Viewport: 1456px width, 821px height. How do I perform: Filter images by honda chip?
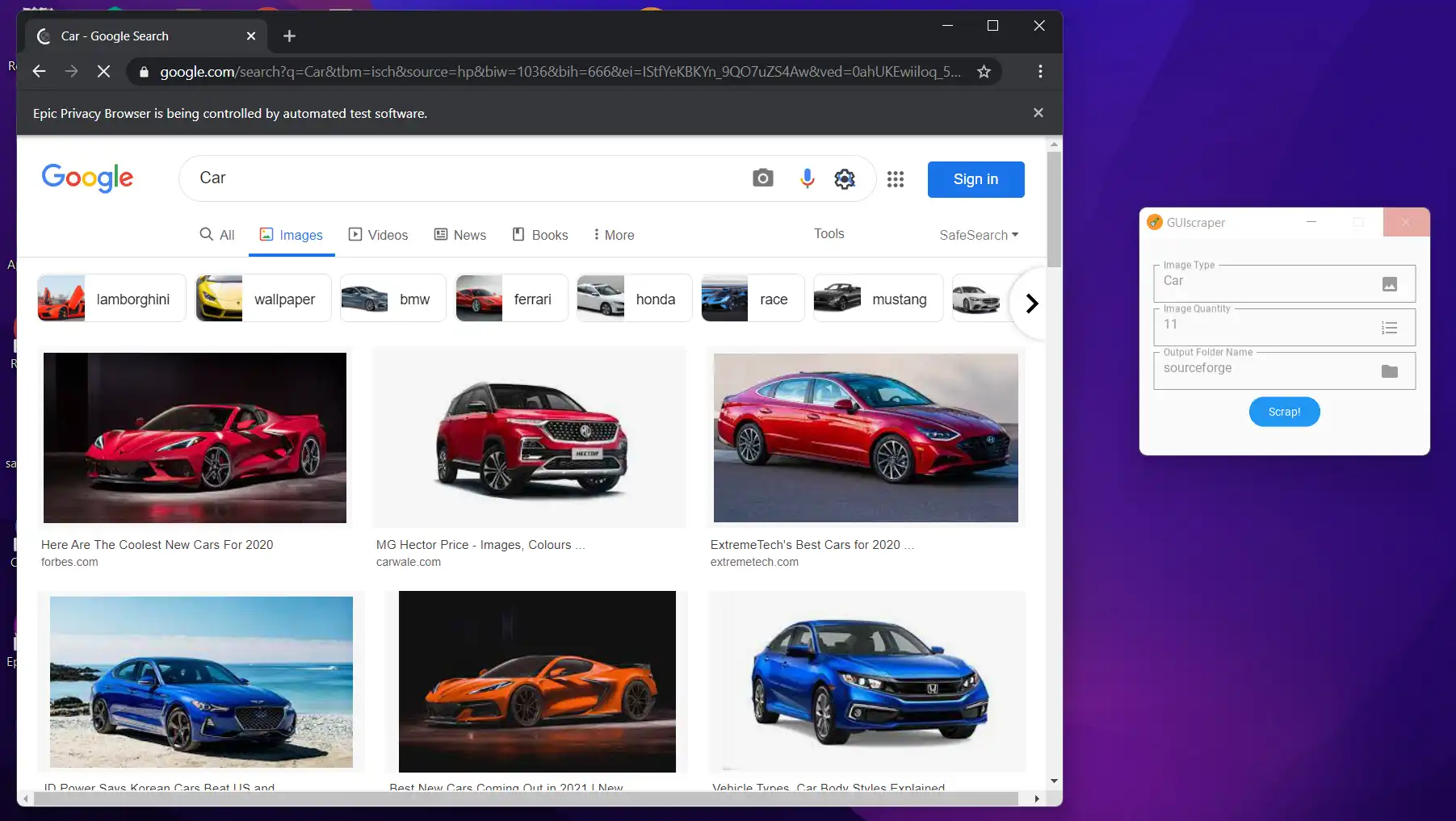[634, 299]
